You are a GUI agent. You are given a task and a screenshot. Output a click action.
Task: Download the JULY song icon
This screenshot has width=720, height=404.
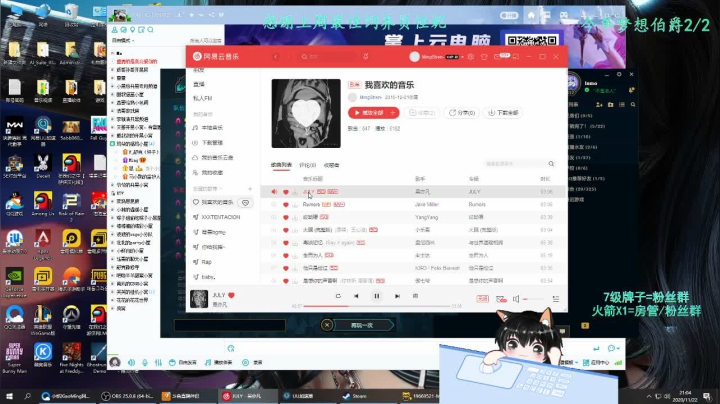(x=294, y=192)
